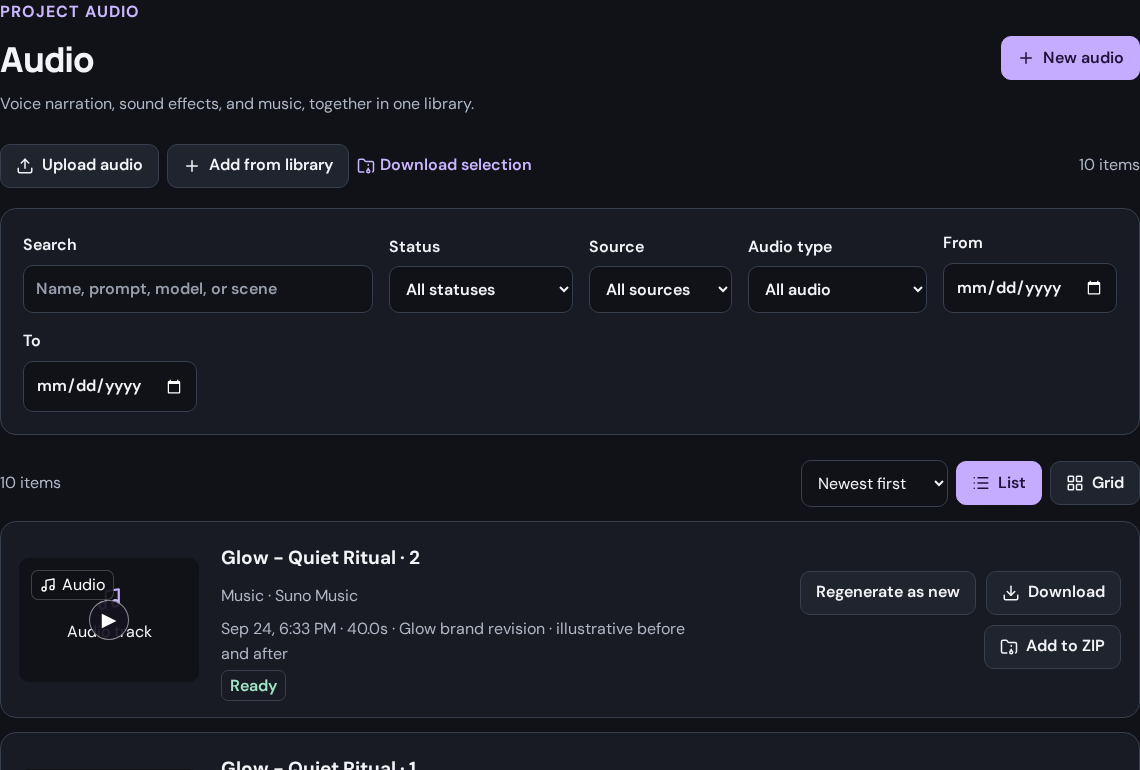Click the download arrow icon in Download button

[1011, 593]
